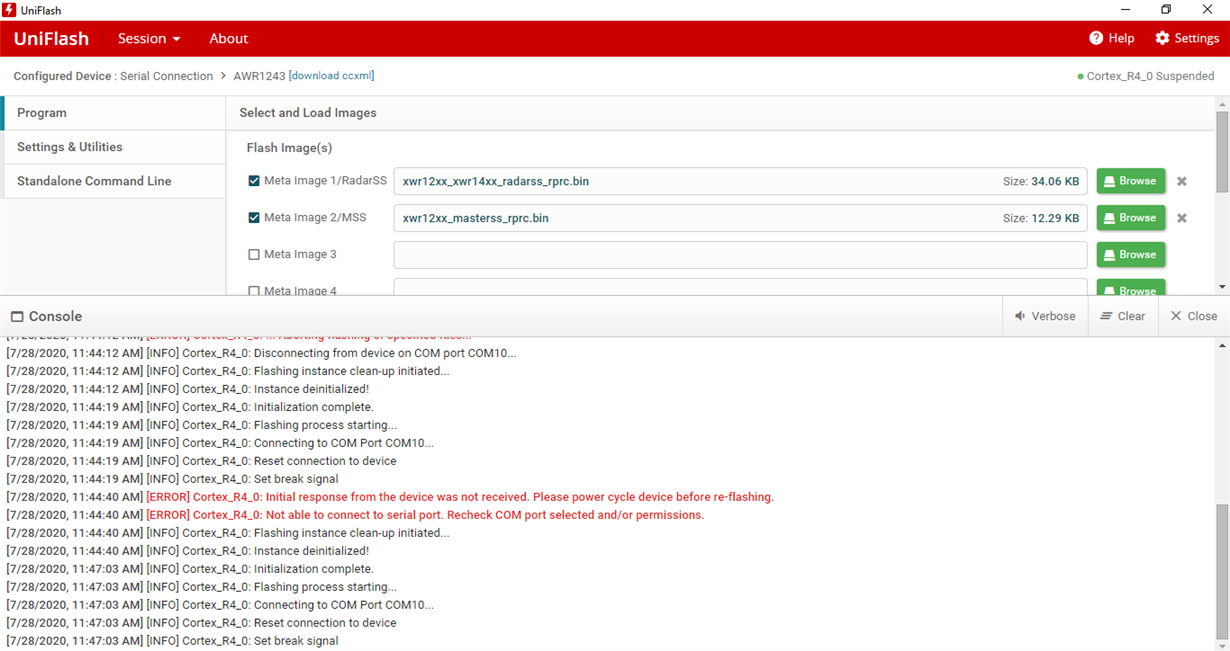Click the 'Initial response from the device' error line
Viewport: 1230px width, 651px height.
(x=390, y=497)
